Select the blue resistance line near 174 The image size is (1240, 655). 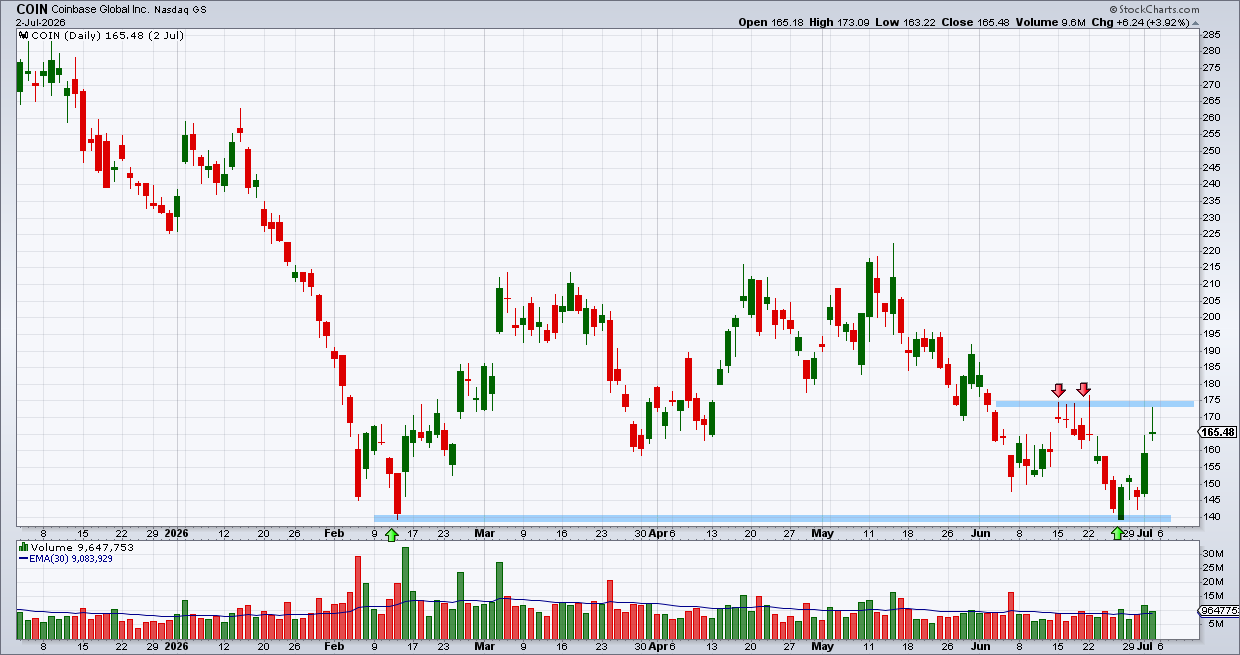click(x=1094, y=404)
